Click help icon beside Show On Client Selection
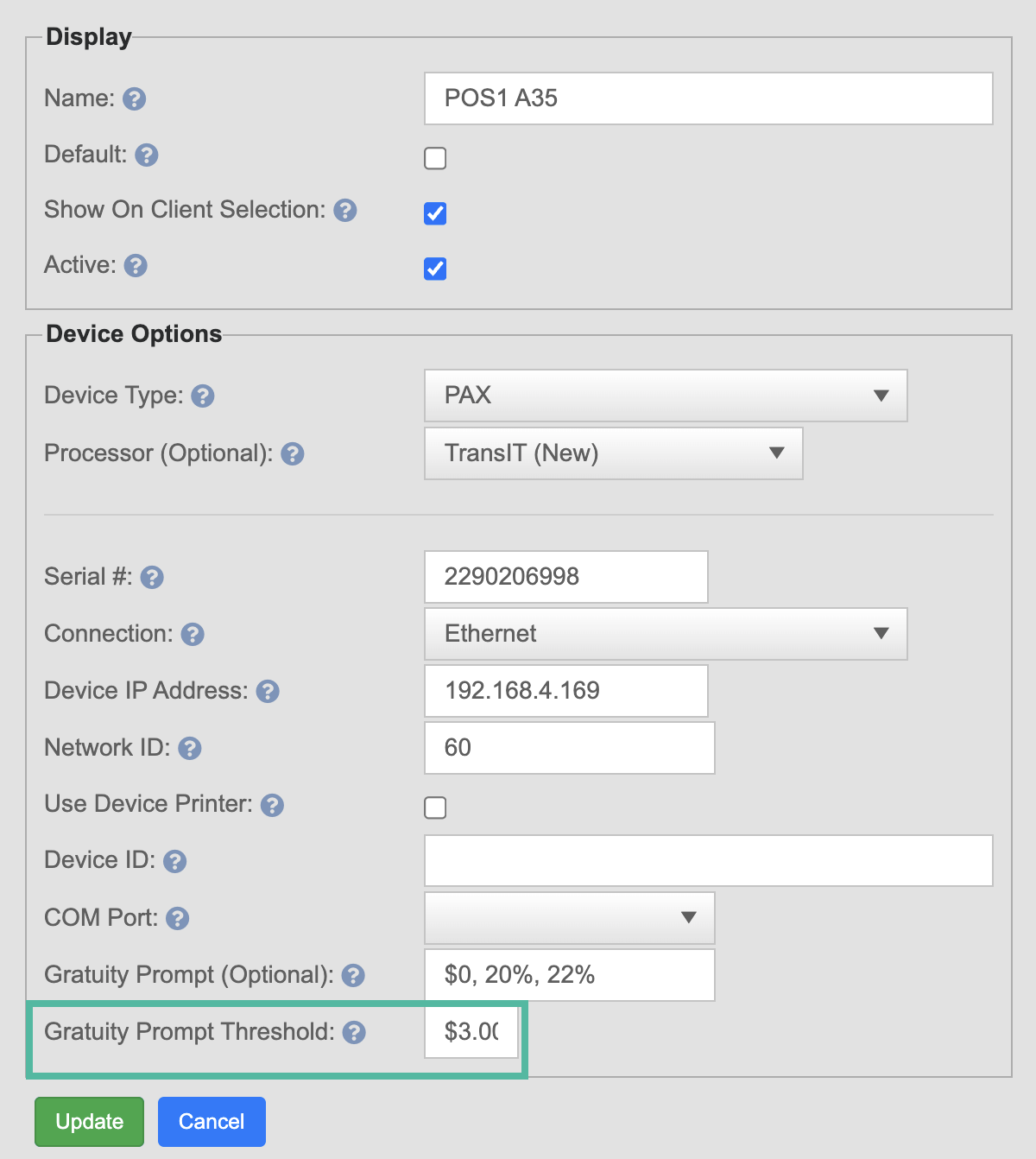The height and width of the screenshot is (1159, 1036). click(x=345, y=211)
